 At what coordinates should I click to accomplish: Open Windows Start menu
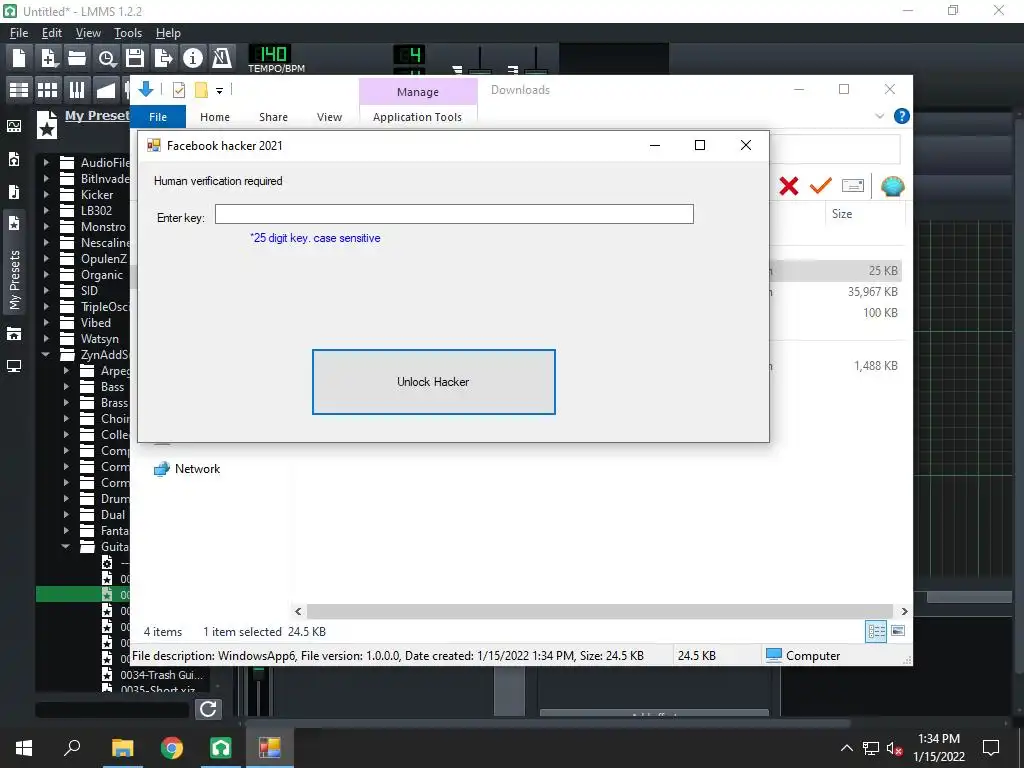coord(24,748)
